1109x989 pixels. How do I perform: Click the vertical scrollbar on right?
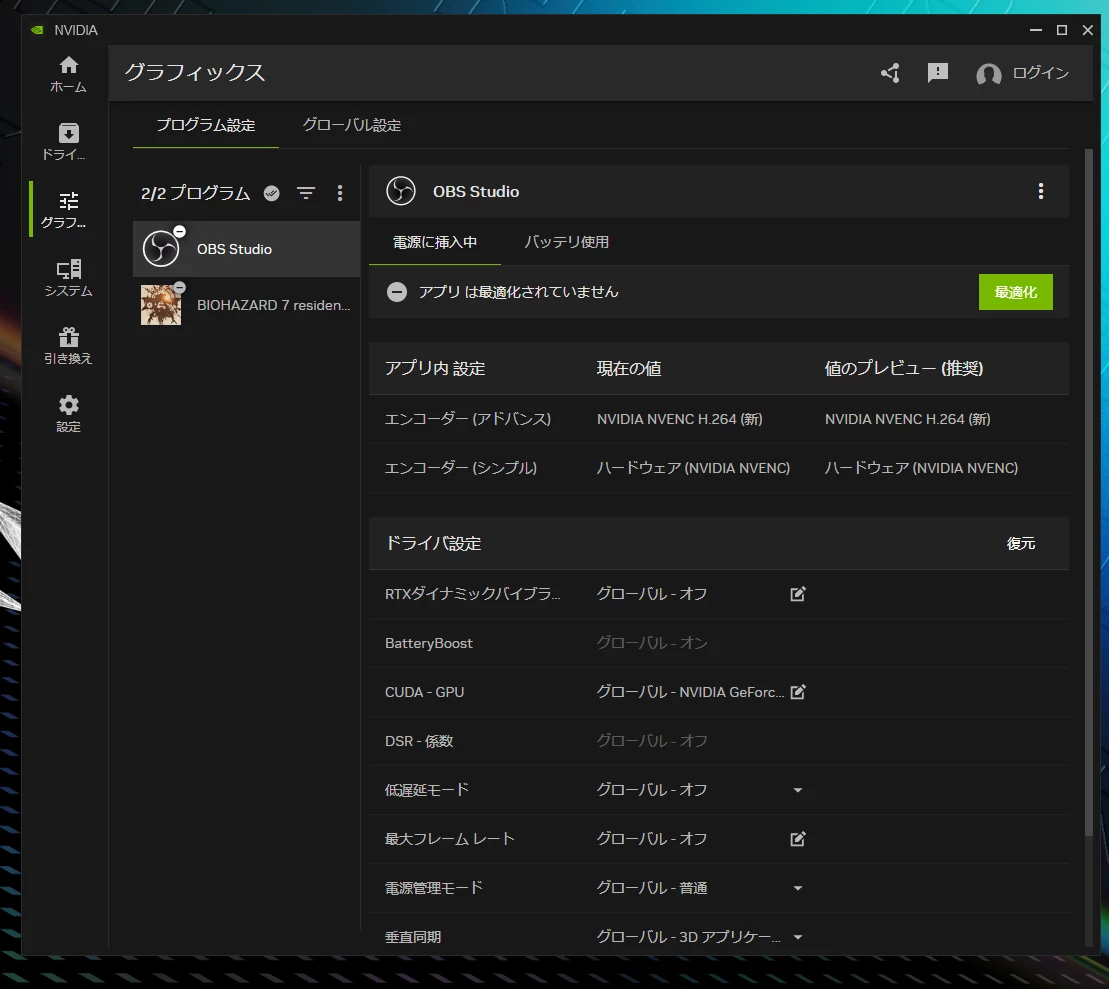tap(1088, 492)
